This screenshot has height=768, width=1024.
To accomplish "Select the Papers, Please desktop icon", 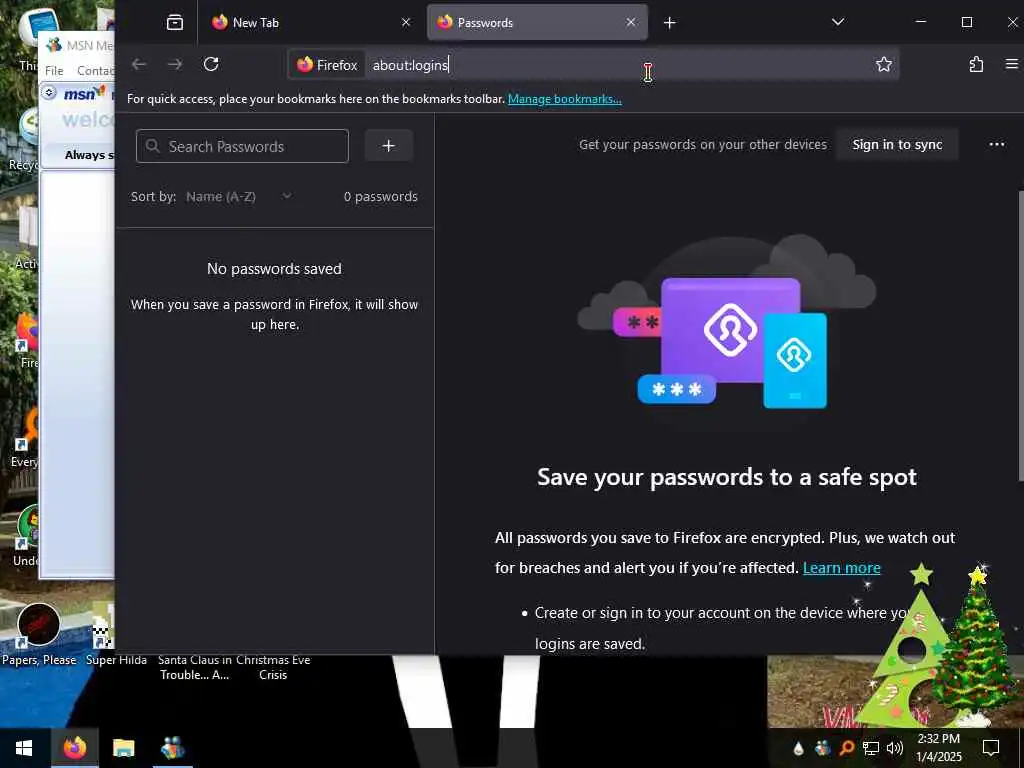I will point(39,634).
